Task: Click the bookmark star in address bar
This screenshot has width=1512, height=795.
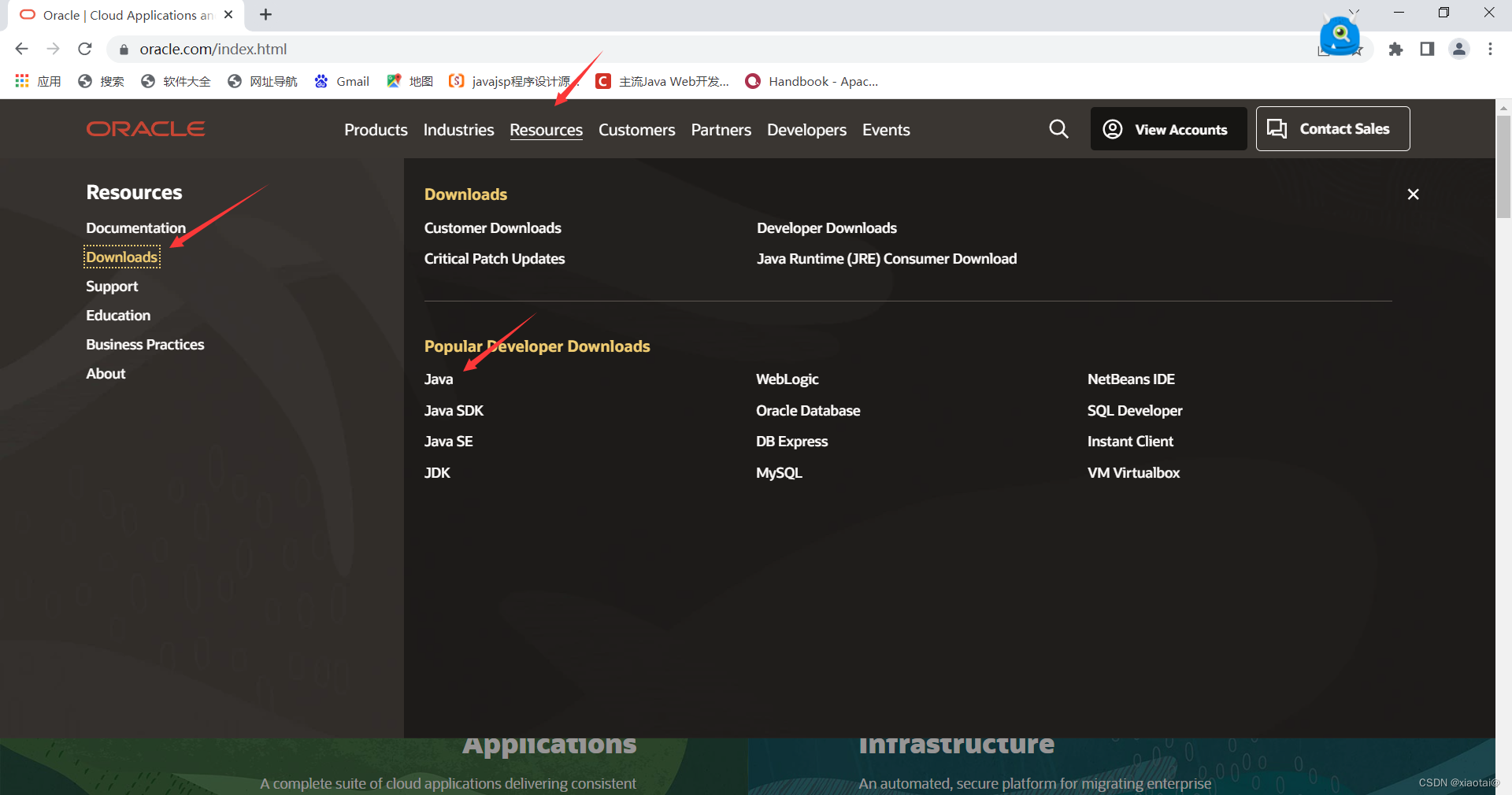Action: coord(1358,49)
